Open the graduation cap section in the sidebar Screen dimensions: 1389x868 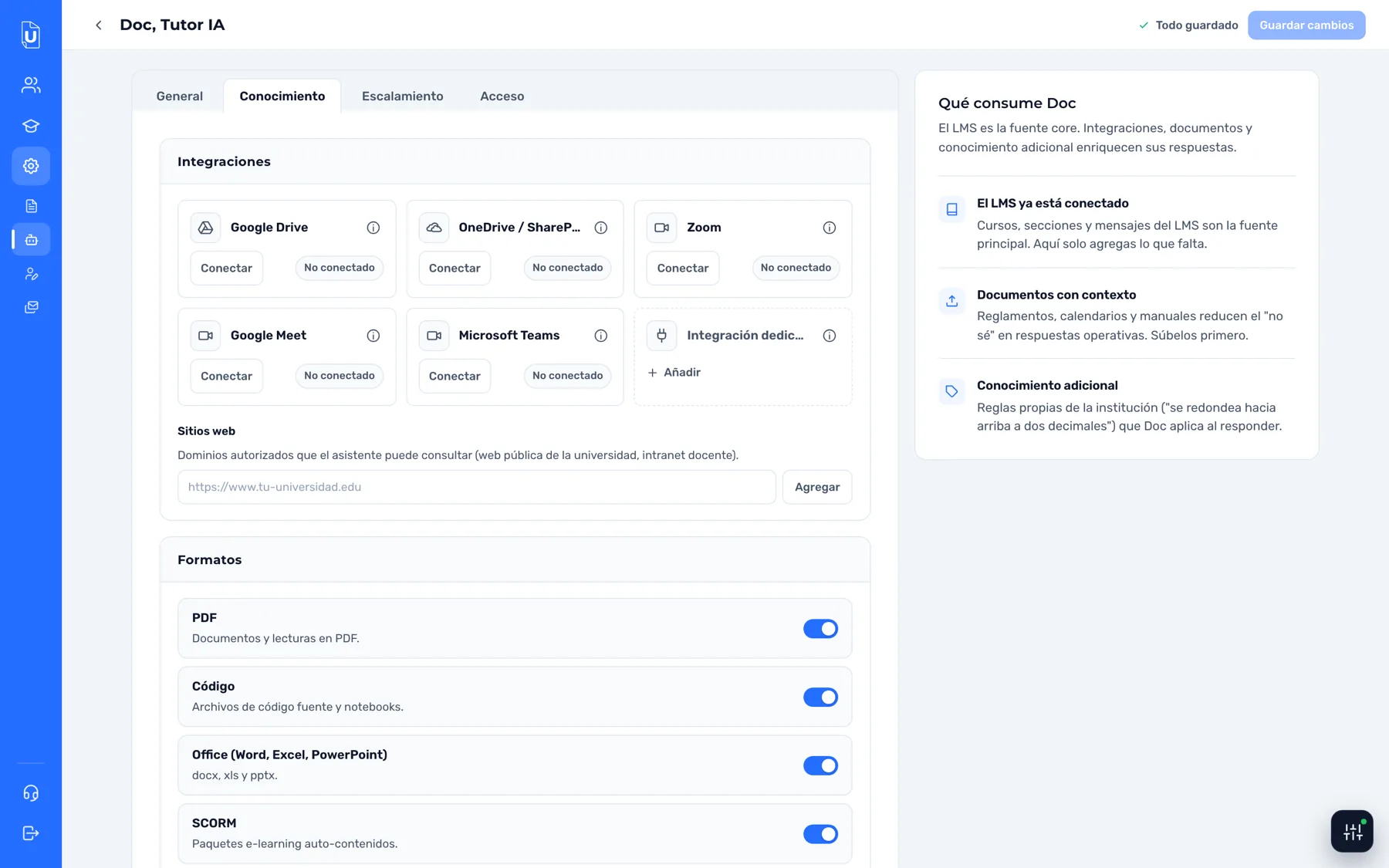pyautogui.click(x=31, y=126)
